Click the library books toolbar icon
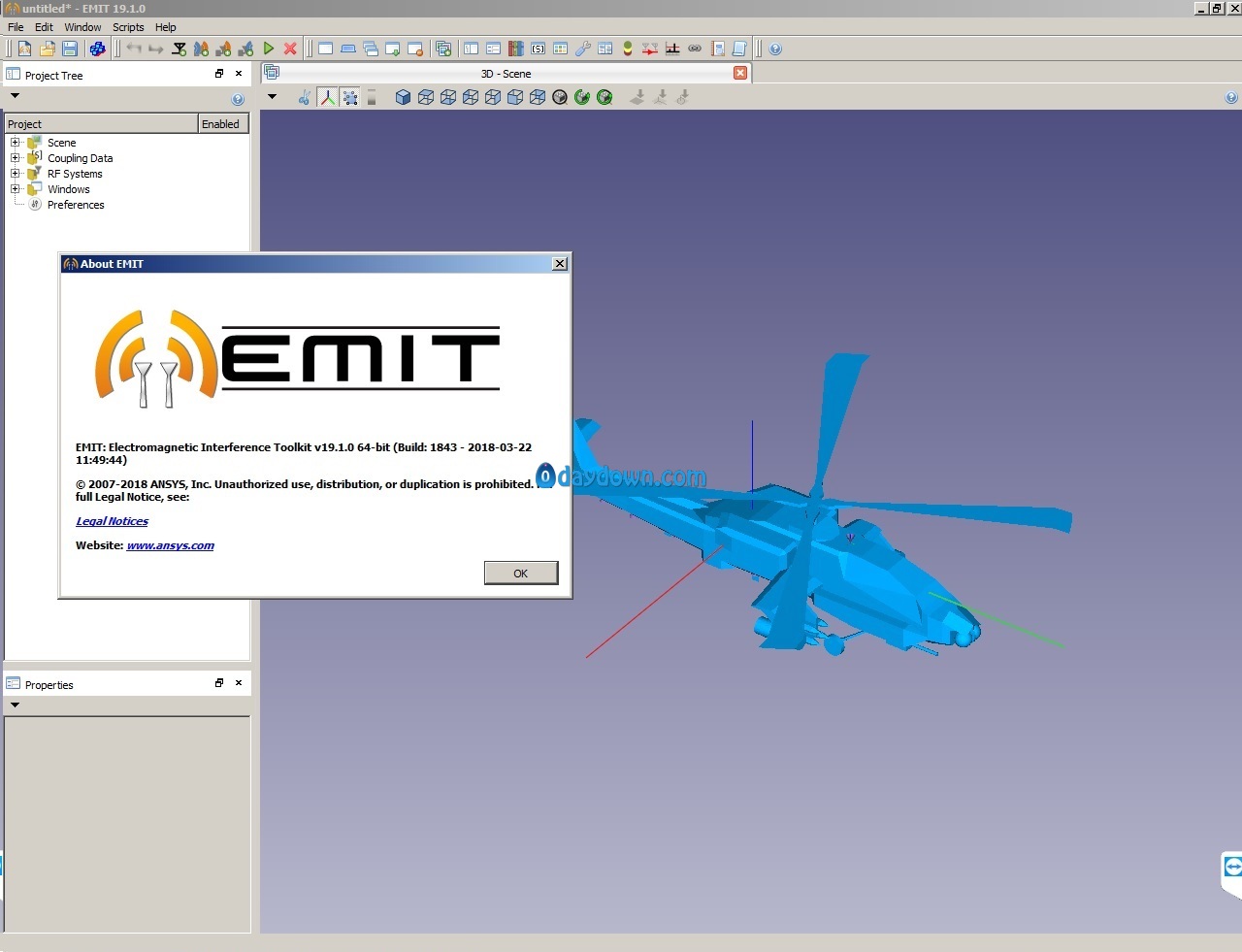This screenshot has height=952, width=1242. 515,49
